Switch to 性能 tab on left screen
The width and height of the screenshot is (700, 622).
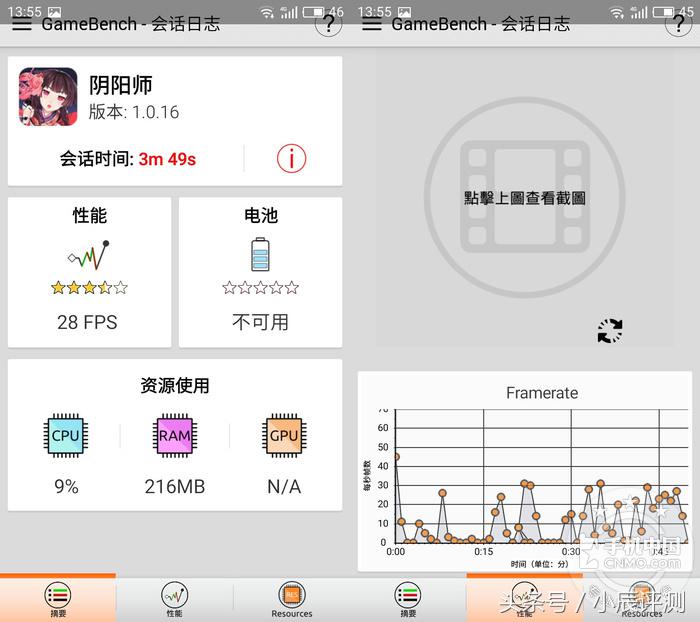click(x=175, y=599)
